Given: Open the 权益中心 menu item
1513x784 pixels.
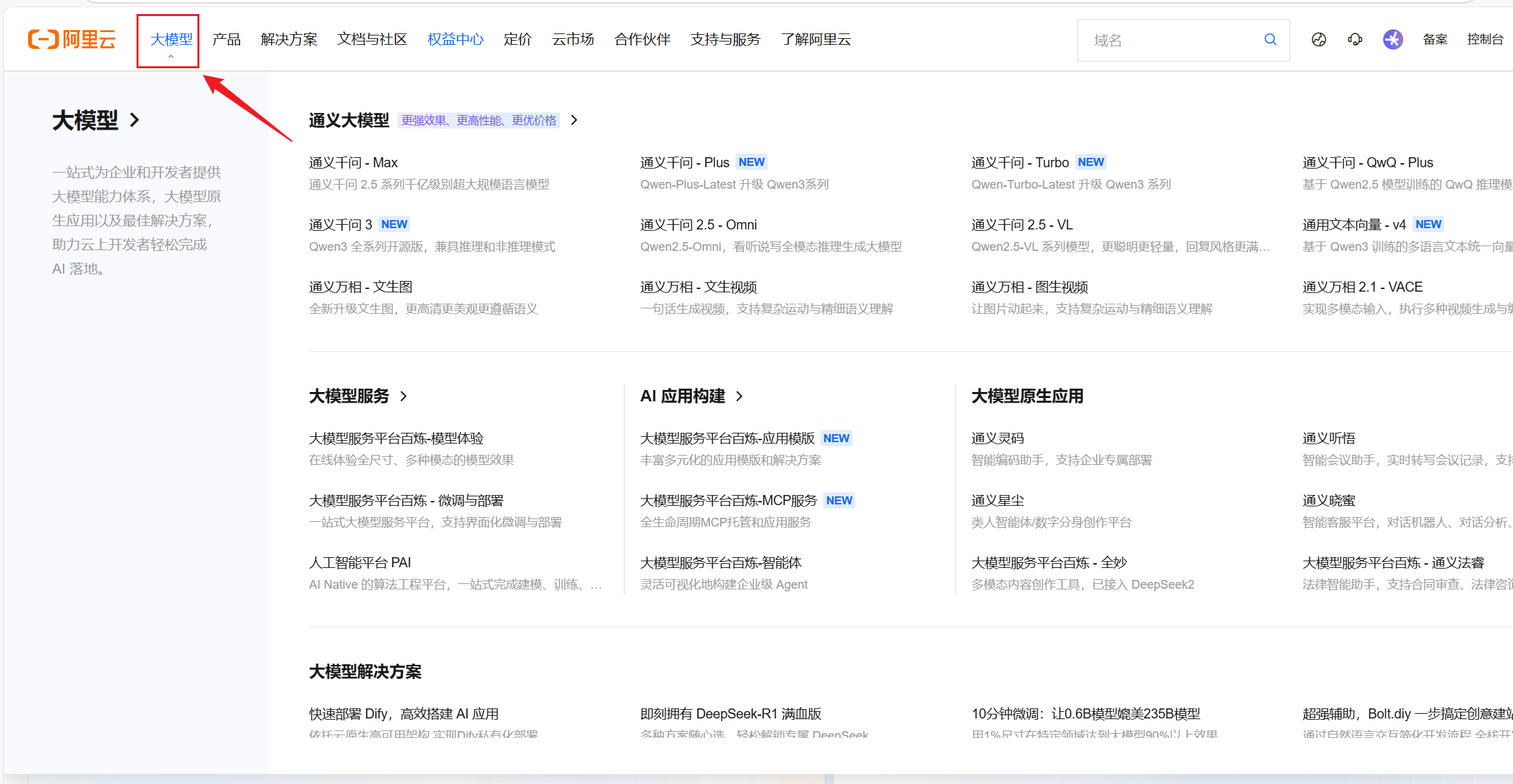Looking at the screenshot, I should 456,39.
